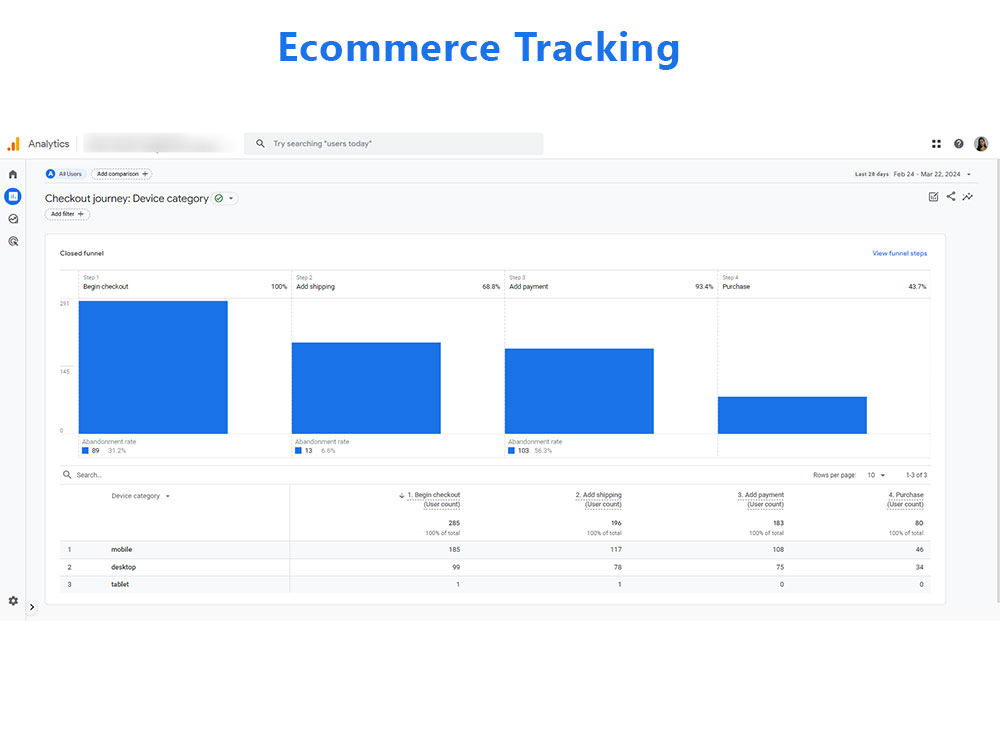
Task: Click the Add payment funnel bar
Action: point(579,391)
